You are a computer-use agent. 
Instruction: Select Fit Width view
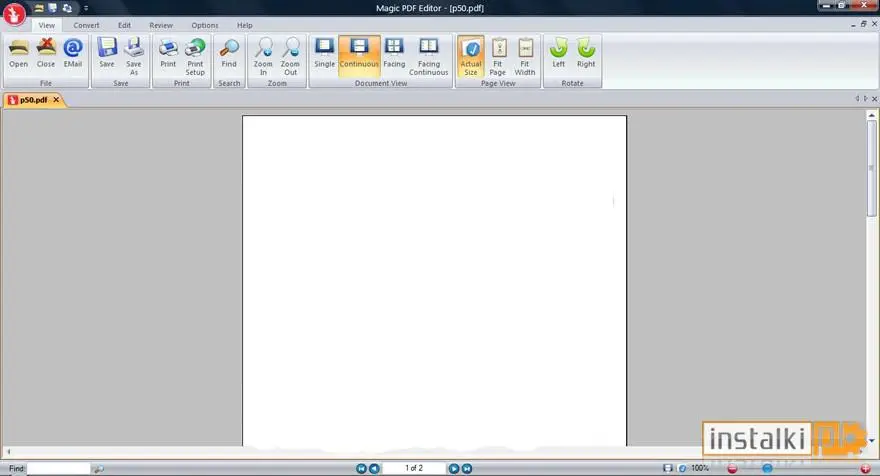[525, 56]
